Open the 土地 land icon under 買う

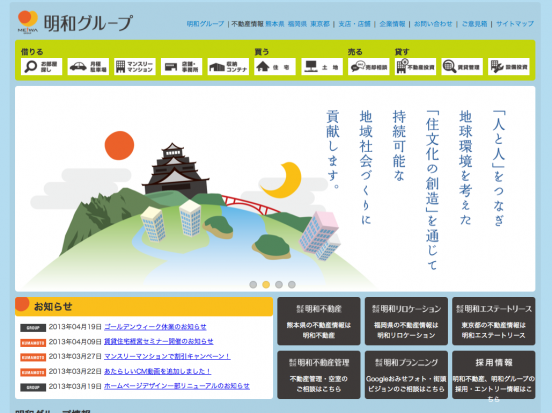(x=322, y=67)
